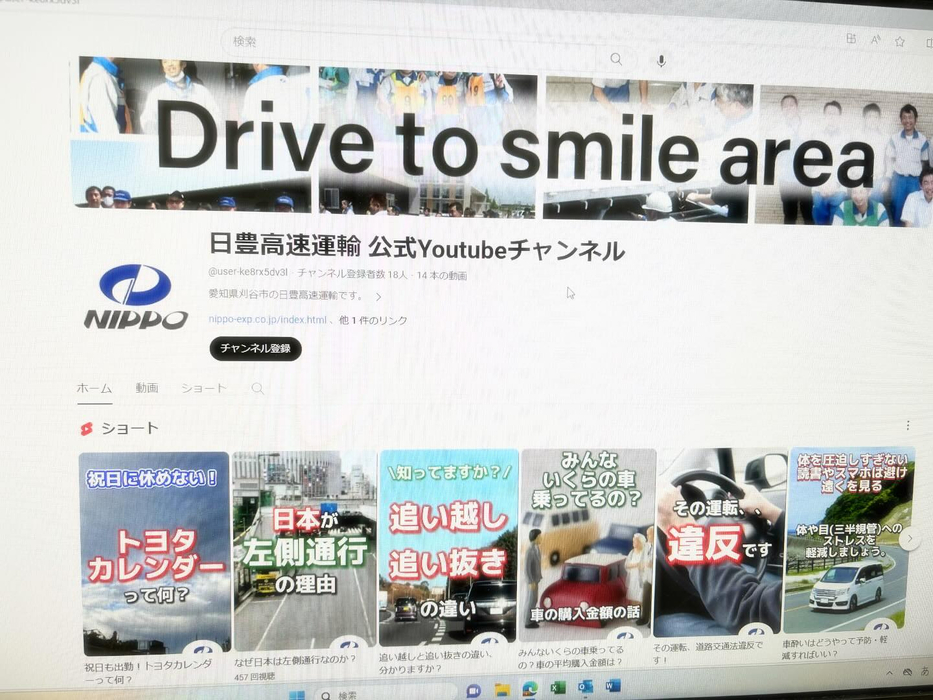This screenshot has width=933, height=700.
Task: Click the title '追い越しと追い抜きの違い、分かりますか？'
Action: (x=436, y=661)
